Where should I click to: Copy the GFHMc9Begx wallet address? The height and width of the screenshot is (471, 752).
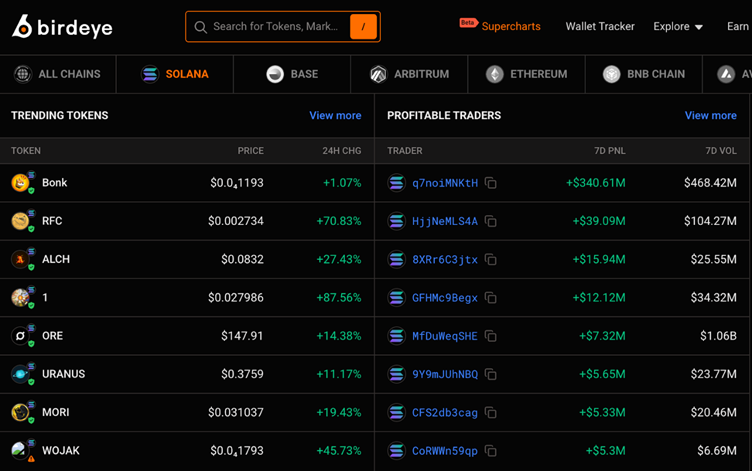491,298
